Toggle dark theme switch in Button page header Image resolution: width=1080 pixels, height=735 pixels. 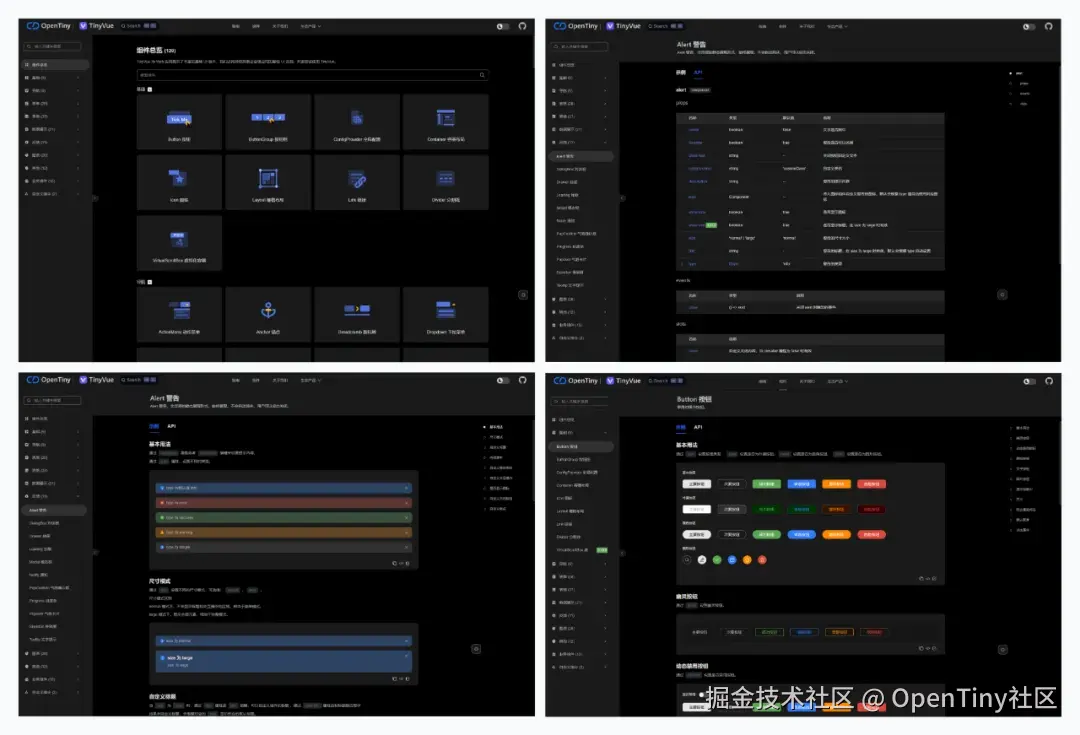(1029, 381)
